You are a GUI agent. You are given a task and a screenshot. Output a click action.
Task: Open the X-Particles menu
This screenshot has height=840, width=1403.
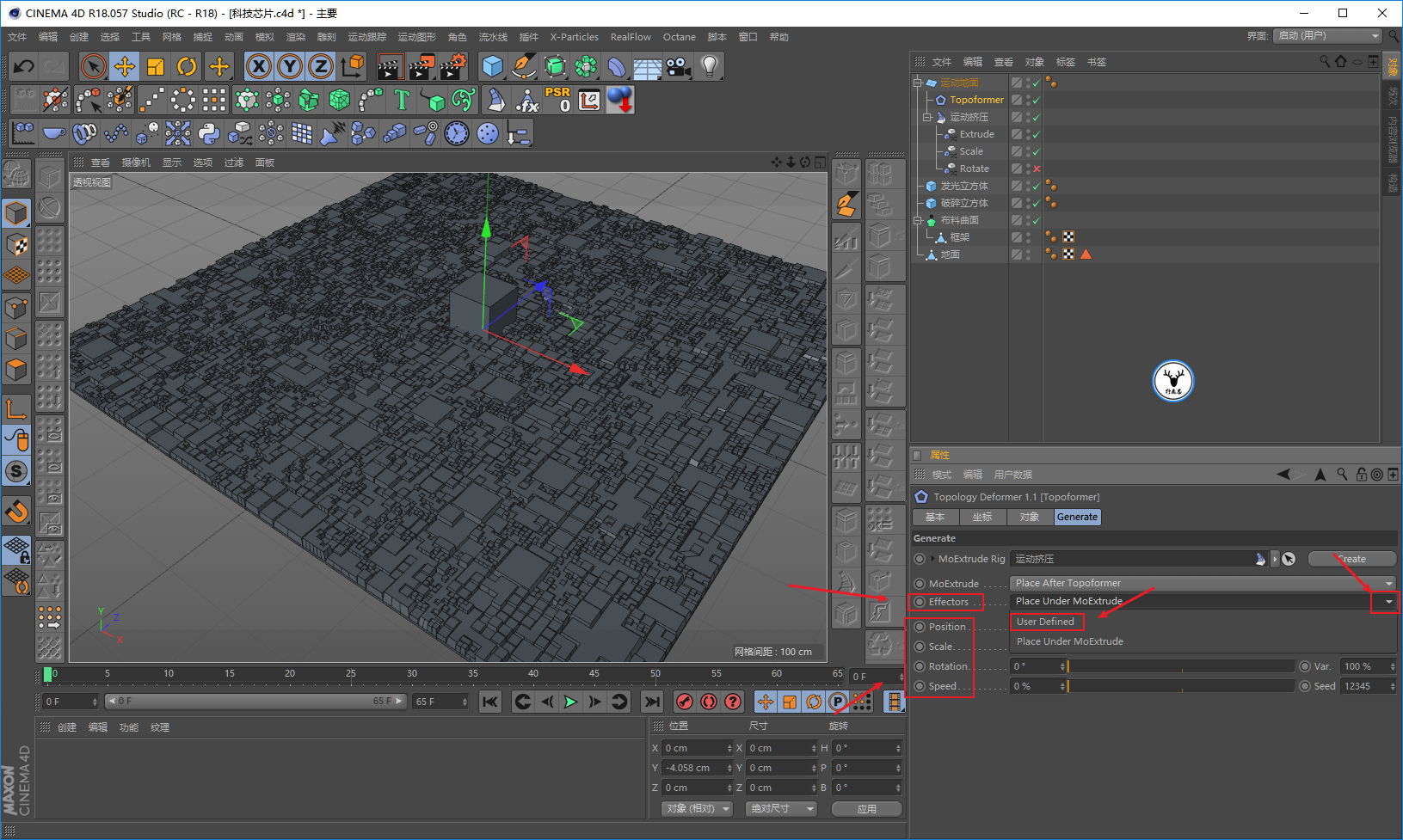click(575, 37)
